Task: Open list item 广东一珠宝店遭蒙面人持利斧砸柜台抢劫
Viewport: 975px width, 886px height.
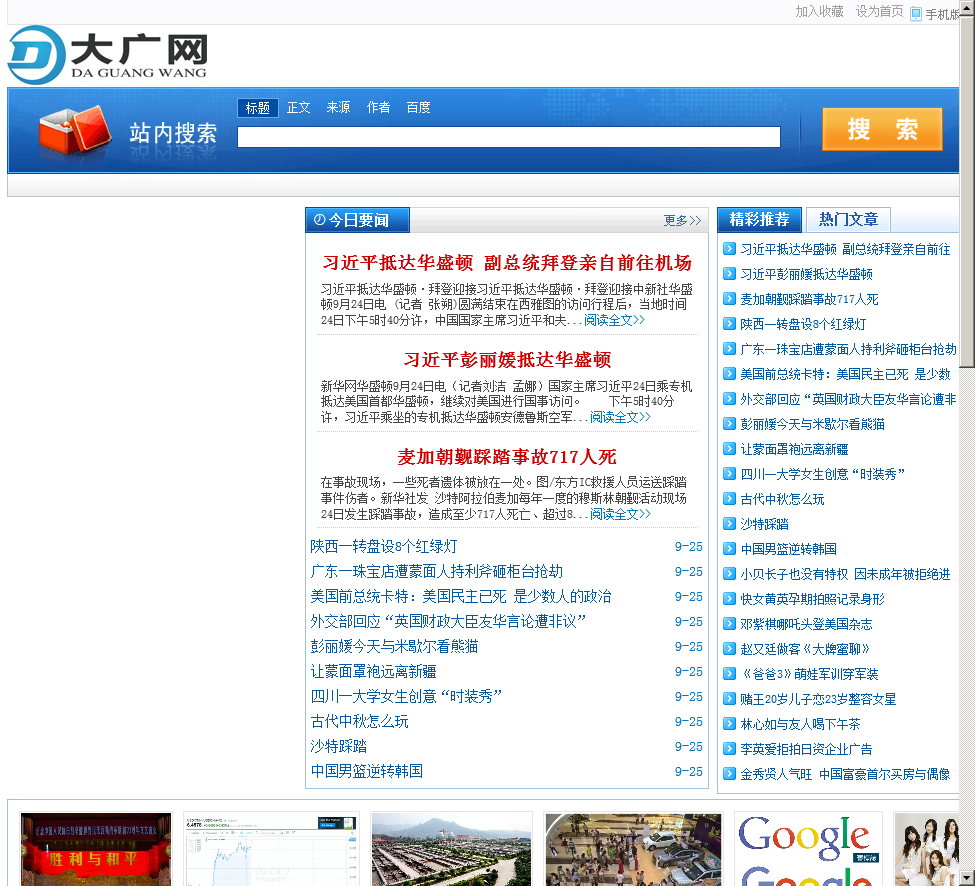Action: point(437,571)
